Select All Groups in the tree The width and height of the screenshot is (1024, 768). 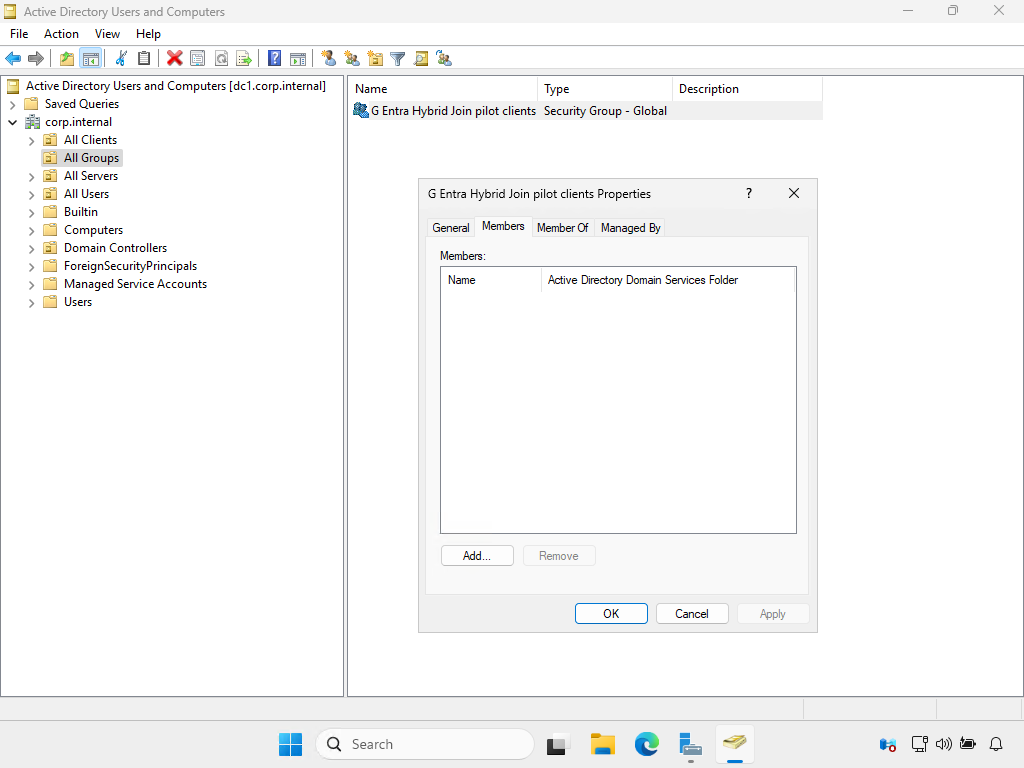click(91, 158)
